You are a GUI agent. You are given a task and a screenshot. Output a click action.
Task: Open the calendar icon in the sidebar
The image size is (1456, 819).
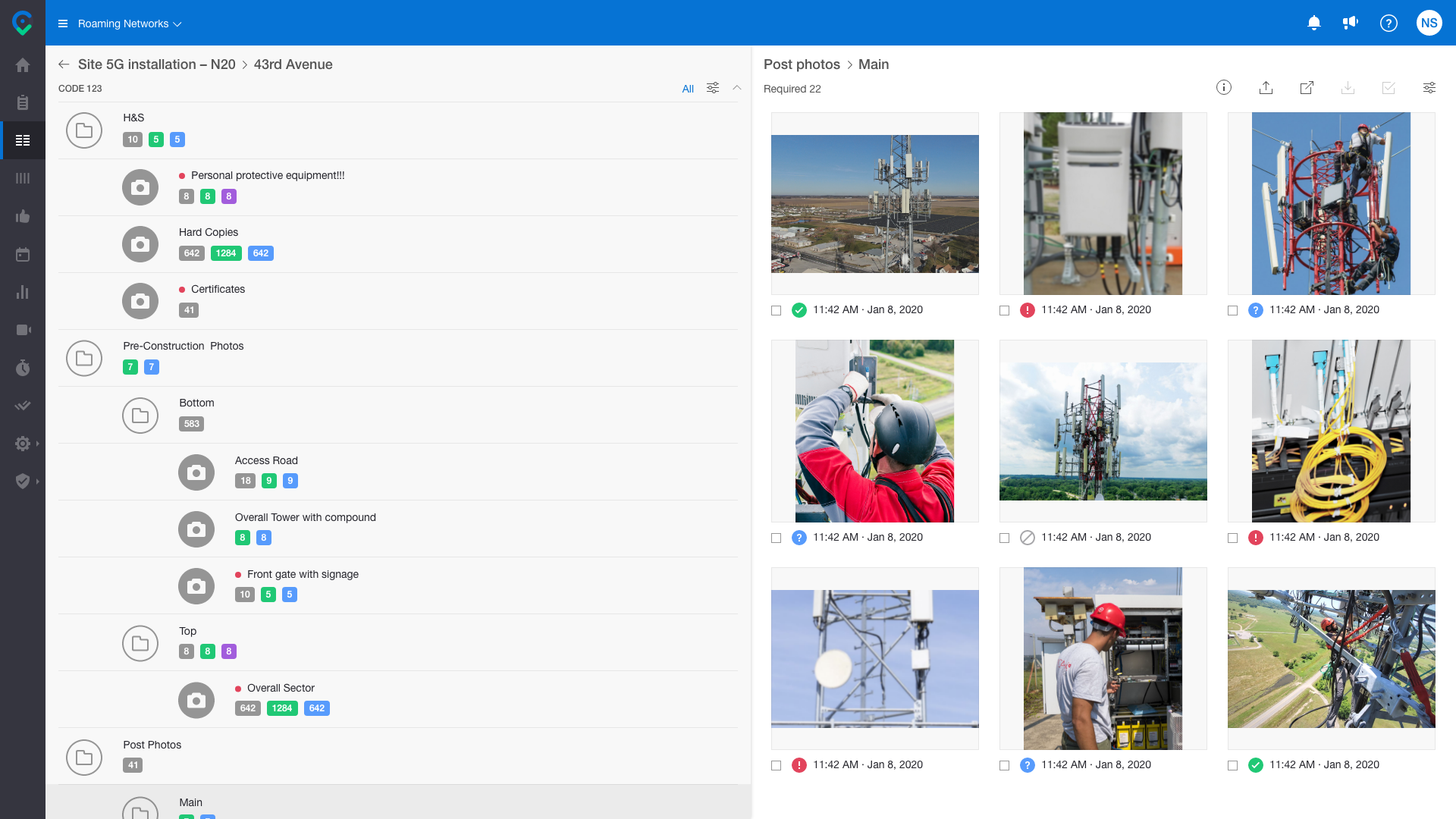tap(23, 254)
